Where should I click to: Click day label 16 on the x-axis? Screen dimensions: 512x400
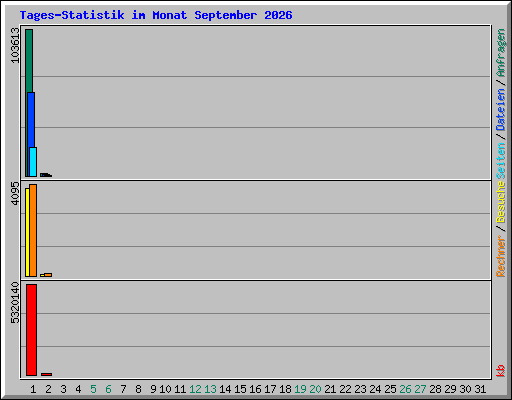coord(255,389)
